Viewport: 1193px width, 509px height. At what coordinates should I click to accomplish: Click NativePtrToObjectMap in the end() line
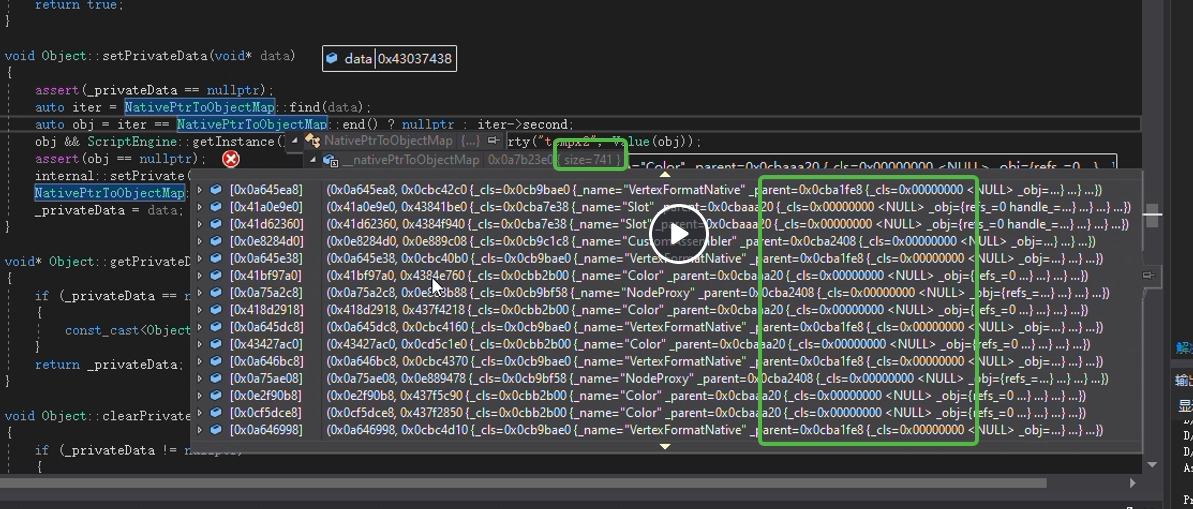click(252, 124)
